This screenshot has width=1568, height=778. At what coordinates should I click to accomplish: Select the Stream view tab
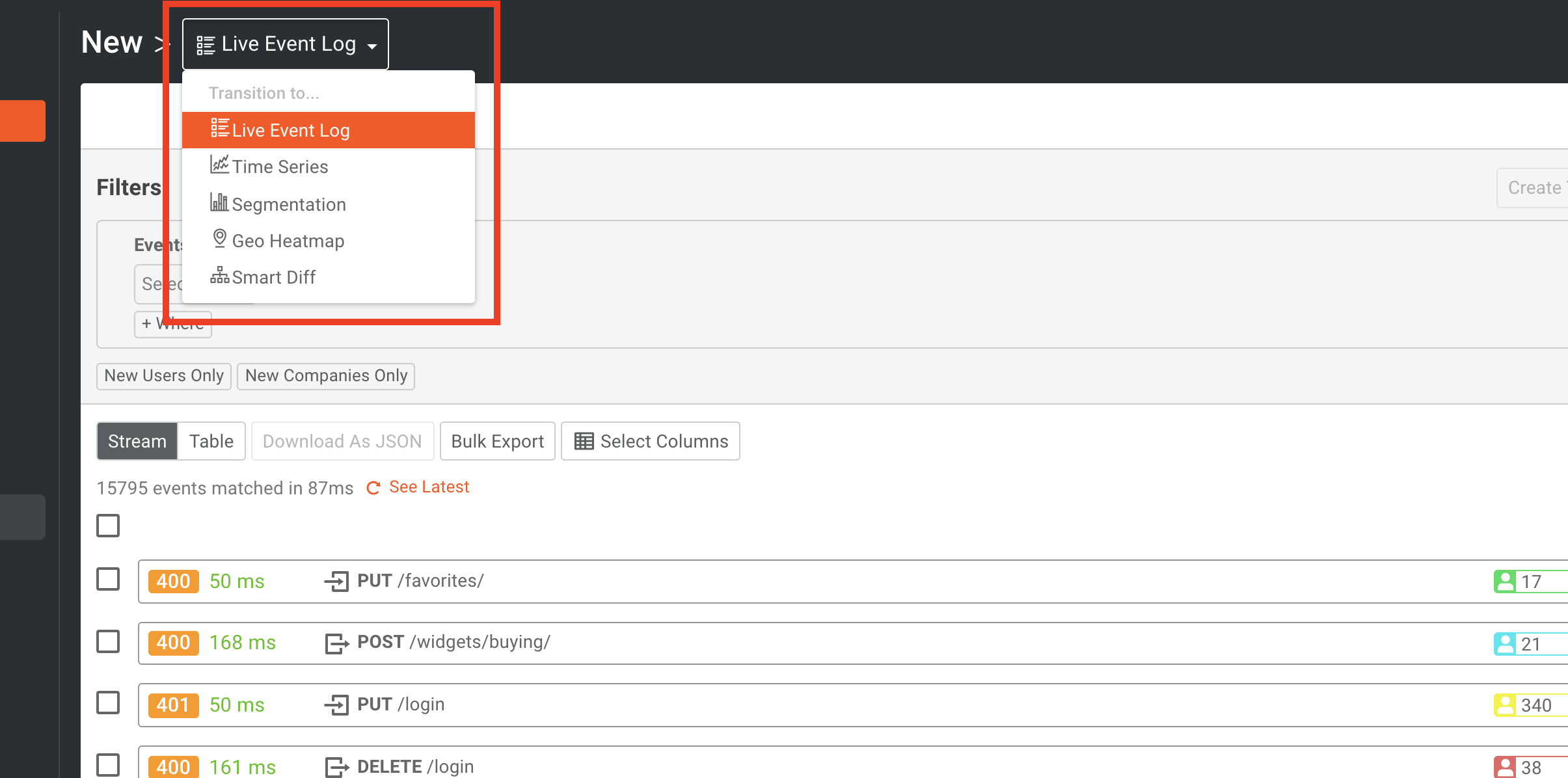[x=137, y=441]
